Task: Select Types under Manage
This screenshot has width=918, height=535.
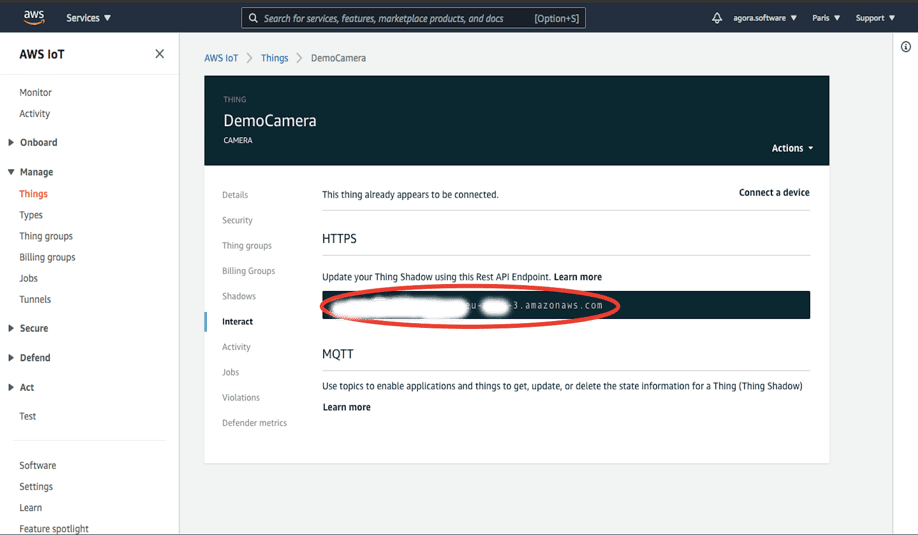Action: tap(30, 215)
